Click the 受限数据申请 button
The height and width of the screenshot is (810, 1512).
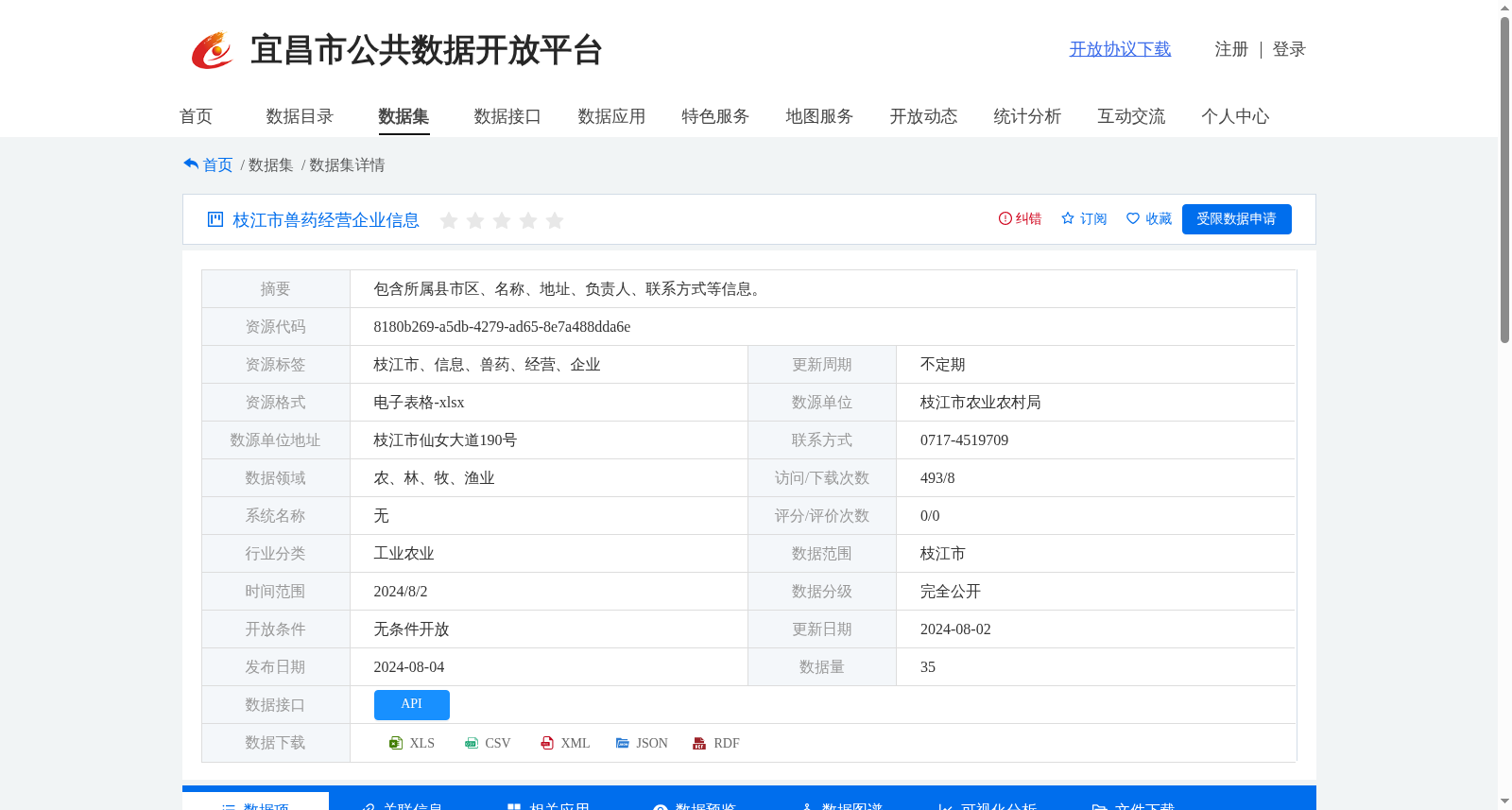click(1236, 219)
